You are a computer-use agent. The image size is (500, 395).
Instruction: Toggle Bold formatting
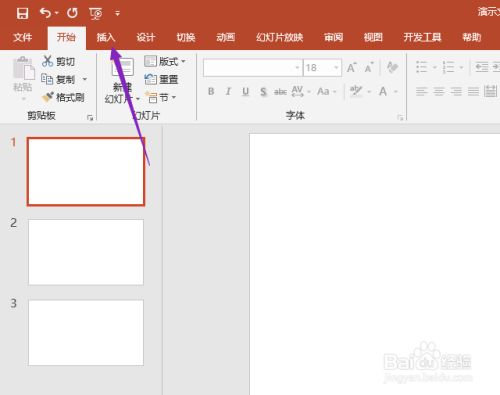(x=211, y=91)
